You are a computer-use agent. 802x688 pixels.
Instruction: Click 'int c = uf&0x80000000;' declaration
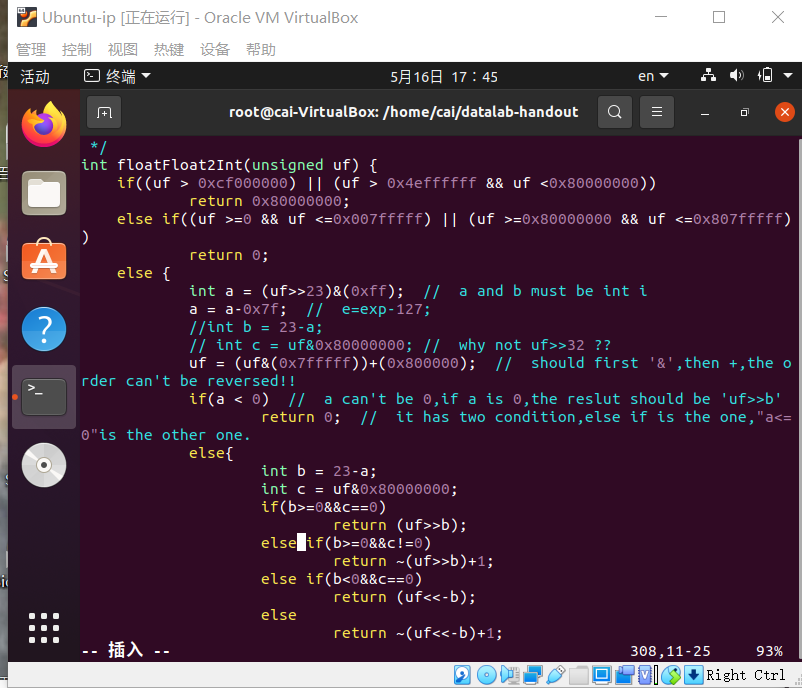[x=359, y=489]
